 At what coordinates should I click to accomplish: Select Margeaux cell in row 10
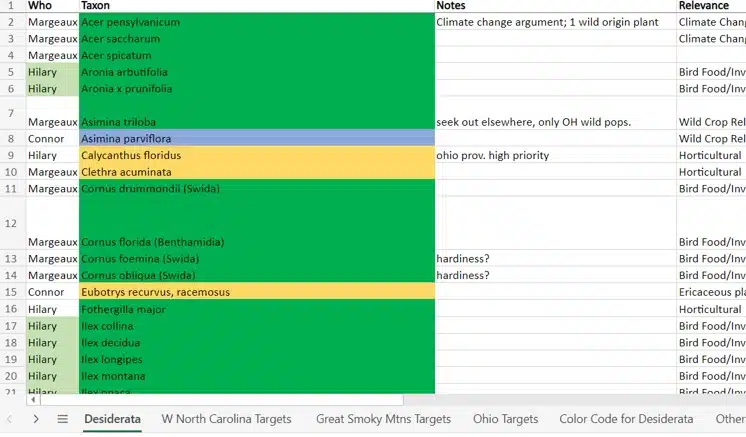point(52,172)
